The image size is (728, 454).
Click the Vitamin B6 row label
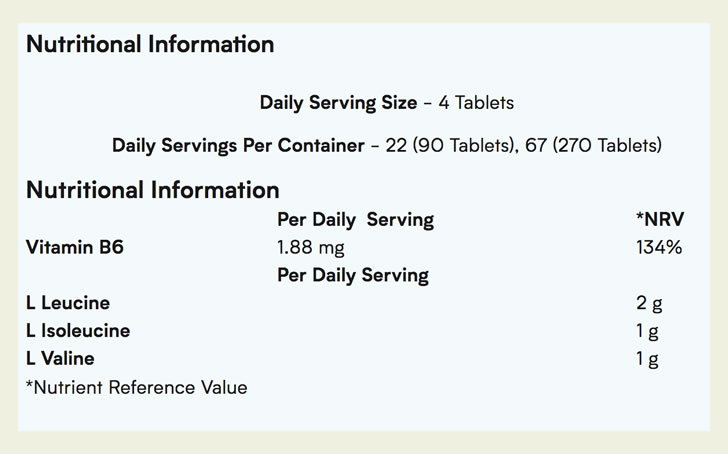76,247
